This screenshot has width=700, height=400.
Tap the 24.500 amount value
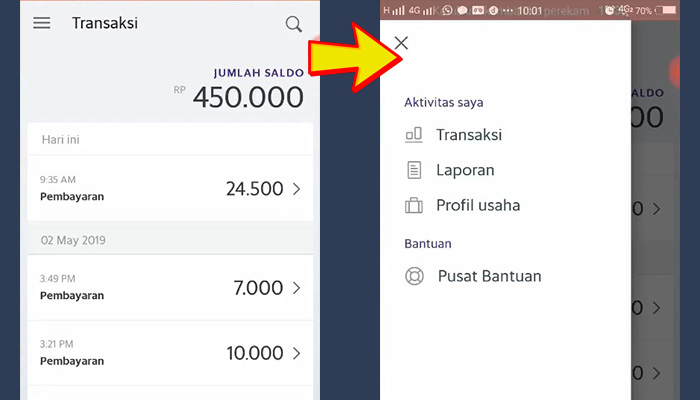[x=254, y=189]
